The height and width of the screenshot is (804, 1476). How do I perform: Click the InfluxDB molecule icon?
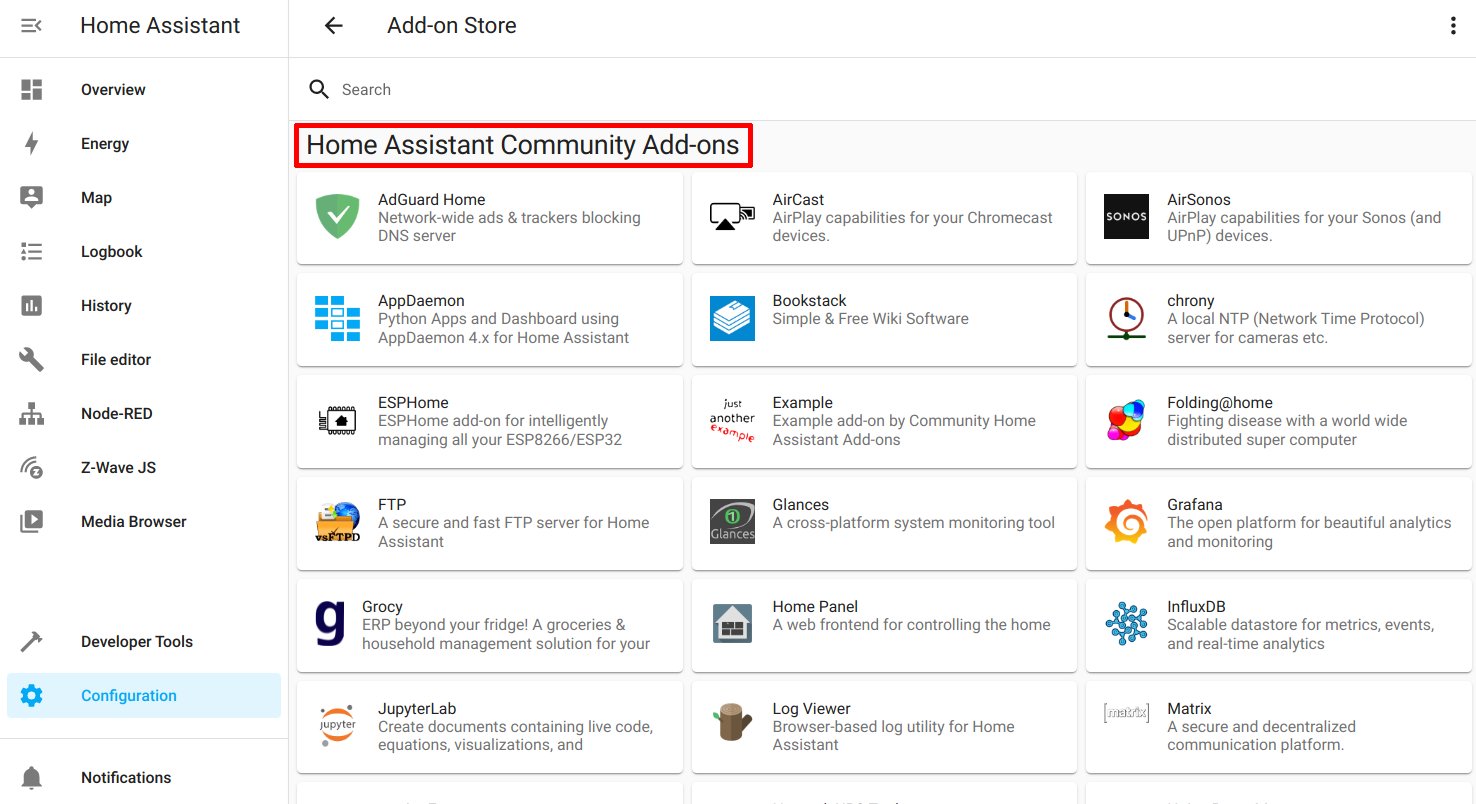click(x=1126, y=624)
